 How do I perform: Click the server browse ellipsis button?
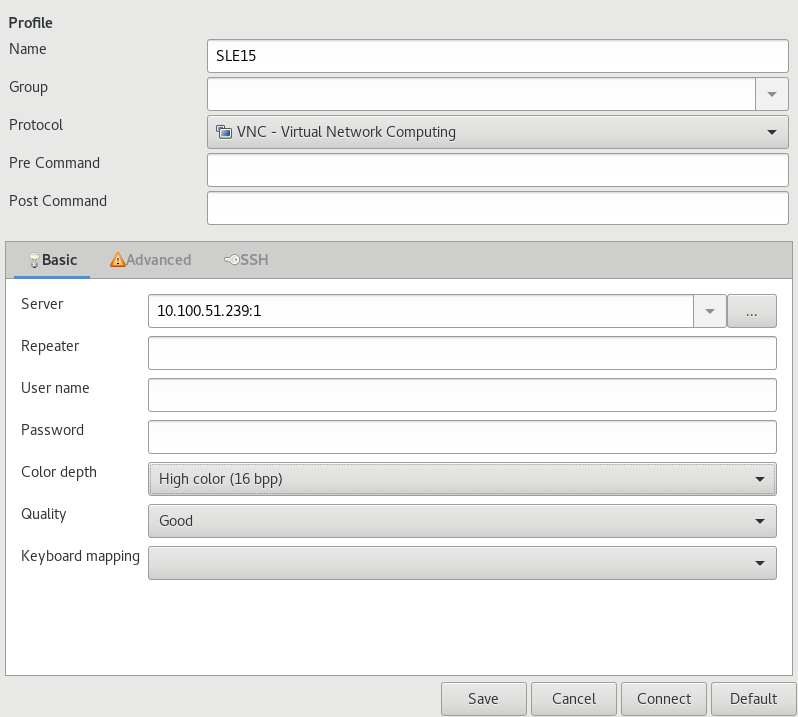click(x=752, y=311)
